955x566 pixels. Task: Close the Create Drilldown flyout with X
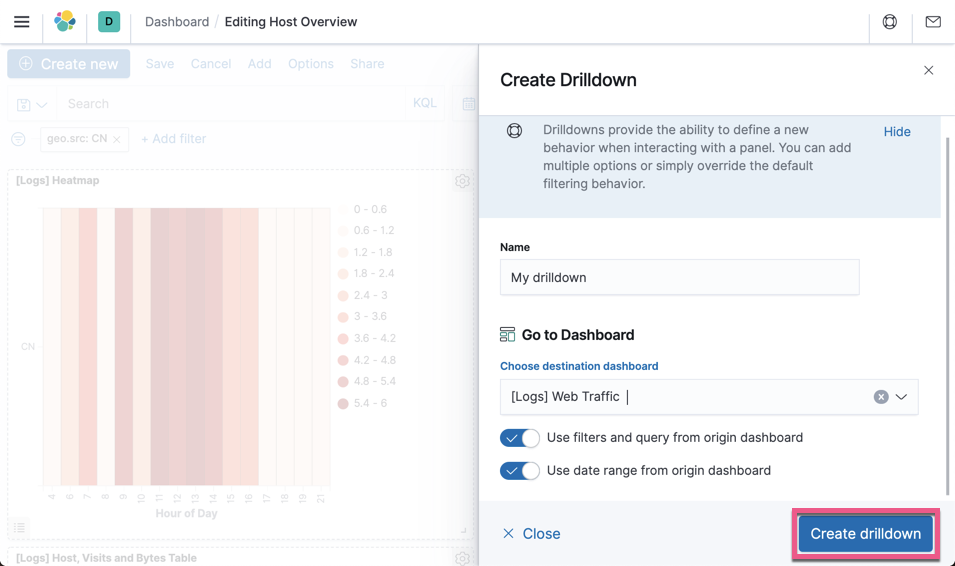[928, 71]
